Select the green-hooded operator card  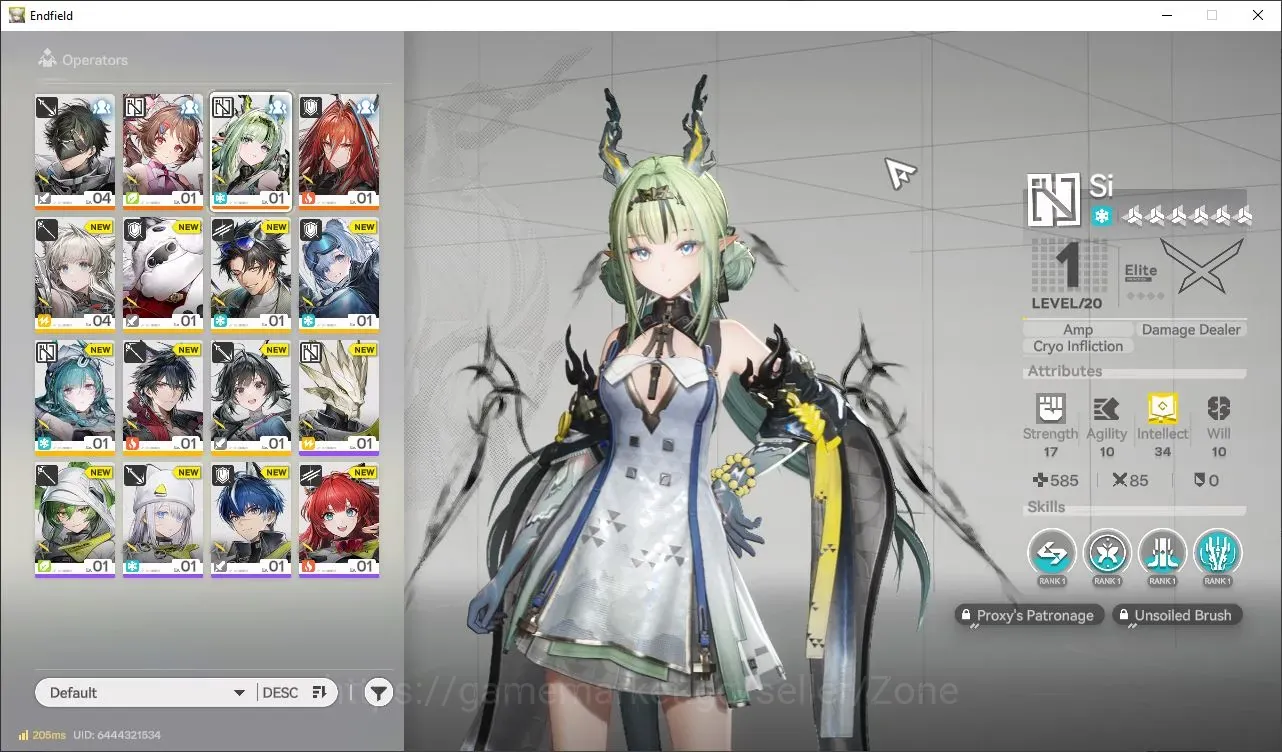75,520
